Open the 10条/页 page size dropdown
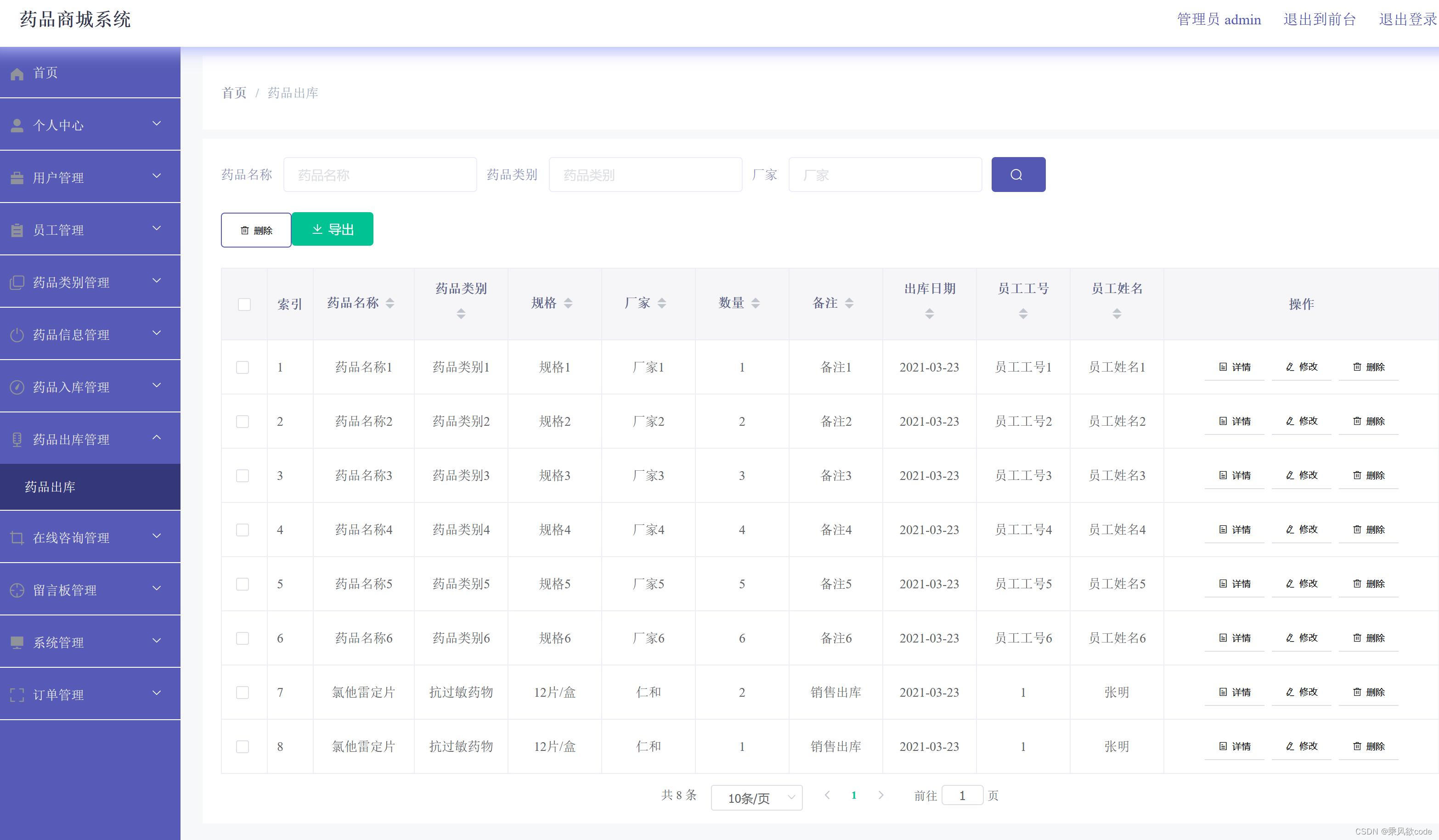Viewport: 1439px width, 840px height. pyautogui.click(x=756, y=798)
